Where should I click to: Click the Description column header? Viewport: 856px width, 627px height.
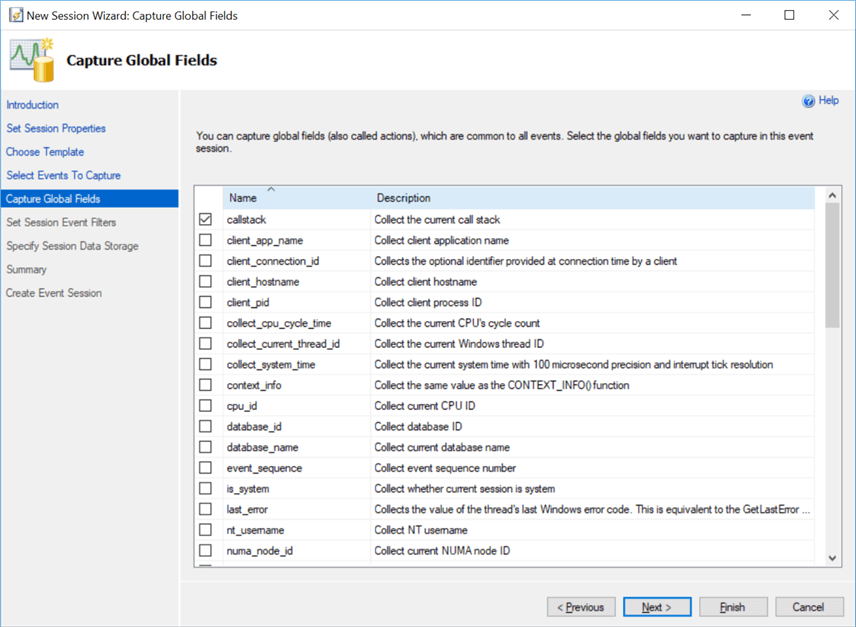pyautogui.click(x=592, y=198)
